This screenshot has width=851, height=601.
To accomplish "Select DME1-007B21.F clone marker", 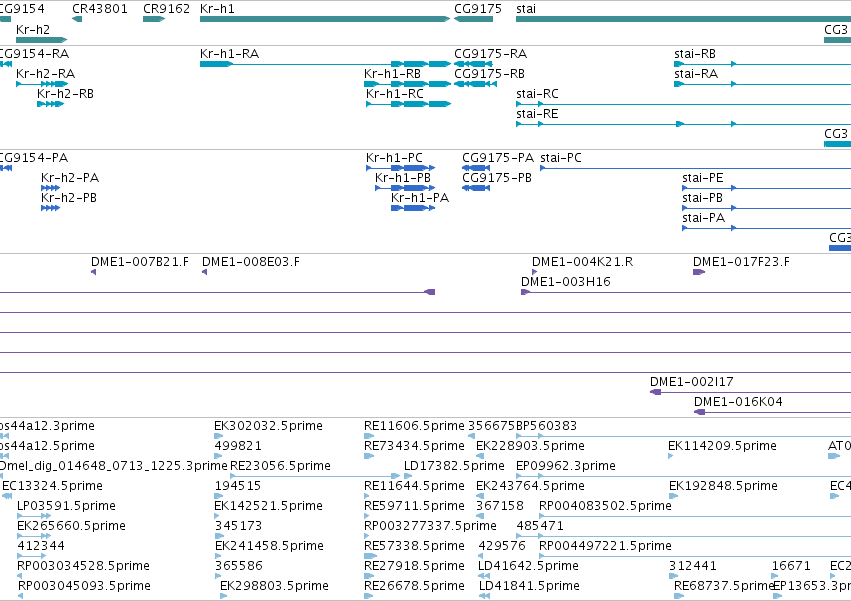I will coord(93,272).
